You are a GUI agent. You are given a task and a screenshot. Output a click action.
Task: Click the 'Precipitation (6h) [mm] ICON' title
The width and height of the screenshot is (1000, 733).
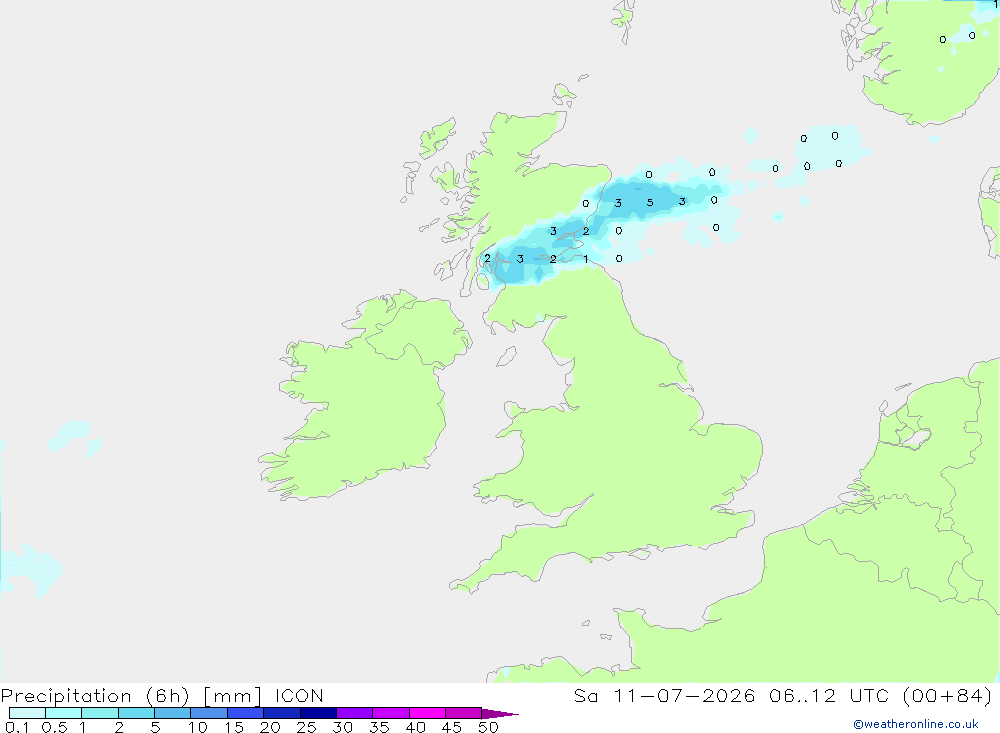[162, 696]
